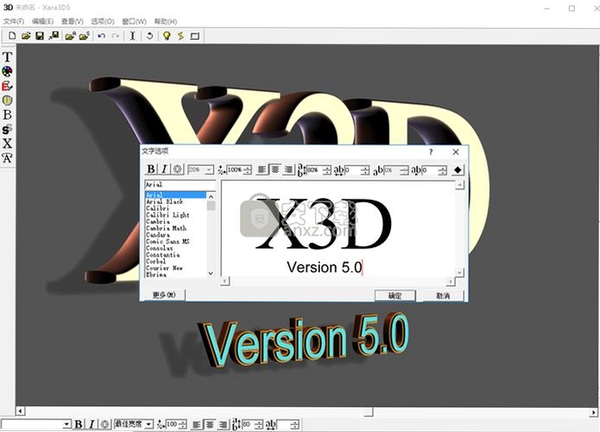This screenshot has width=600, height=432.
Task: Select Courier New in the font list
Action: point(165,268)
